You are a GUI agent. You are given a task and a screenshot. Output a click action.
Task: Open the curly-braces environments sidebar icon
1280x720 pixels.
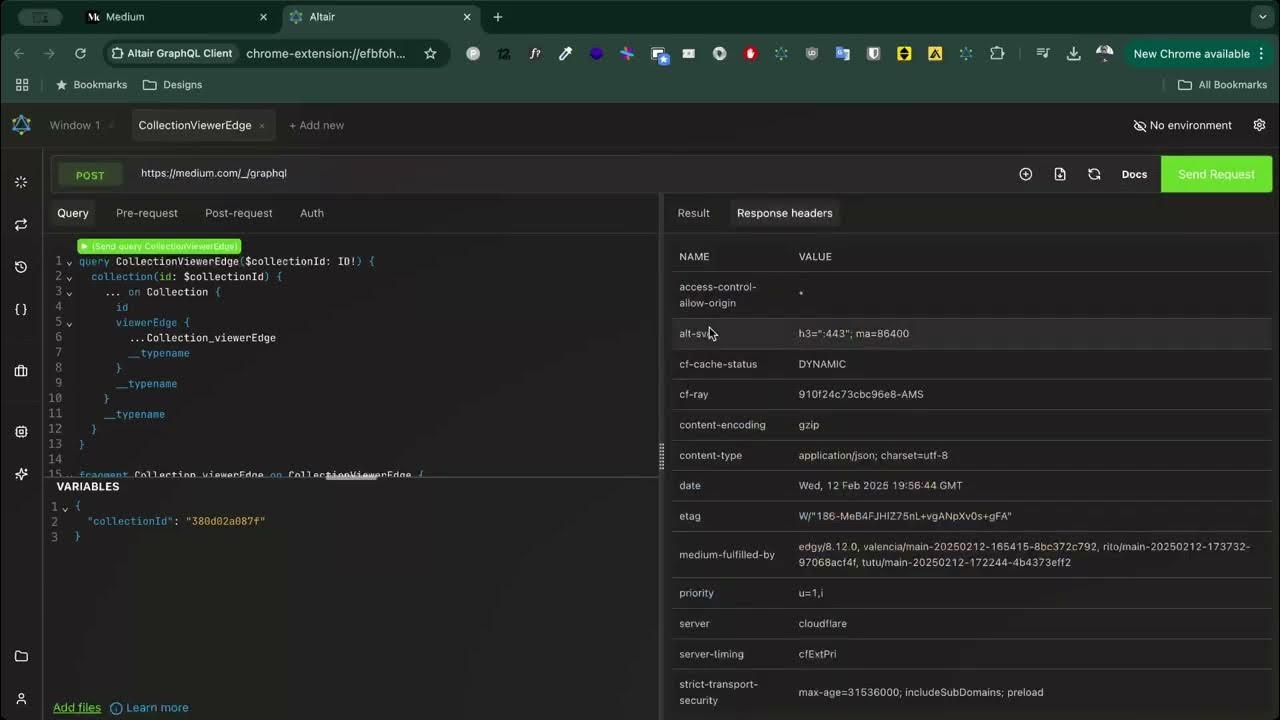click(x=21, y=310)
